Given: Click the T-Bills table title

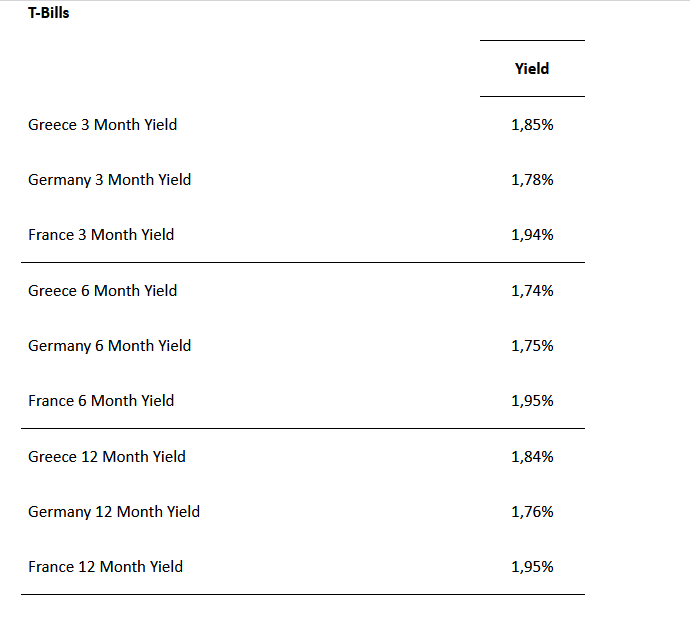Looking at the screenshot, I should click(48, 14).
